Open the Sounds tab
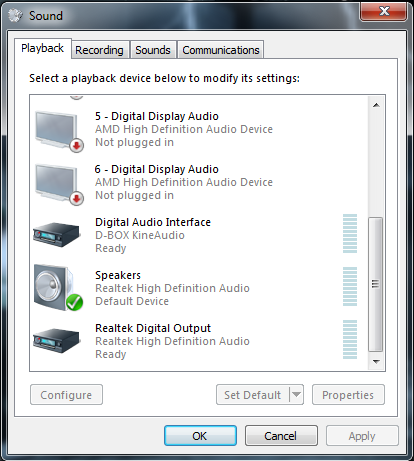Image resolution: width=414 pixels, height=461 pixels. 153,50
